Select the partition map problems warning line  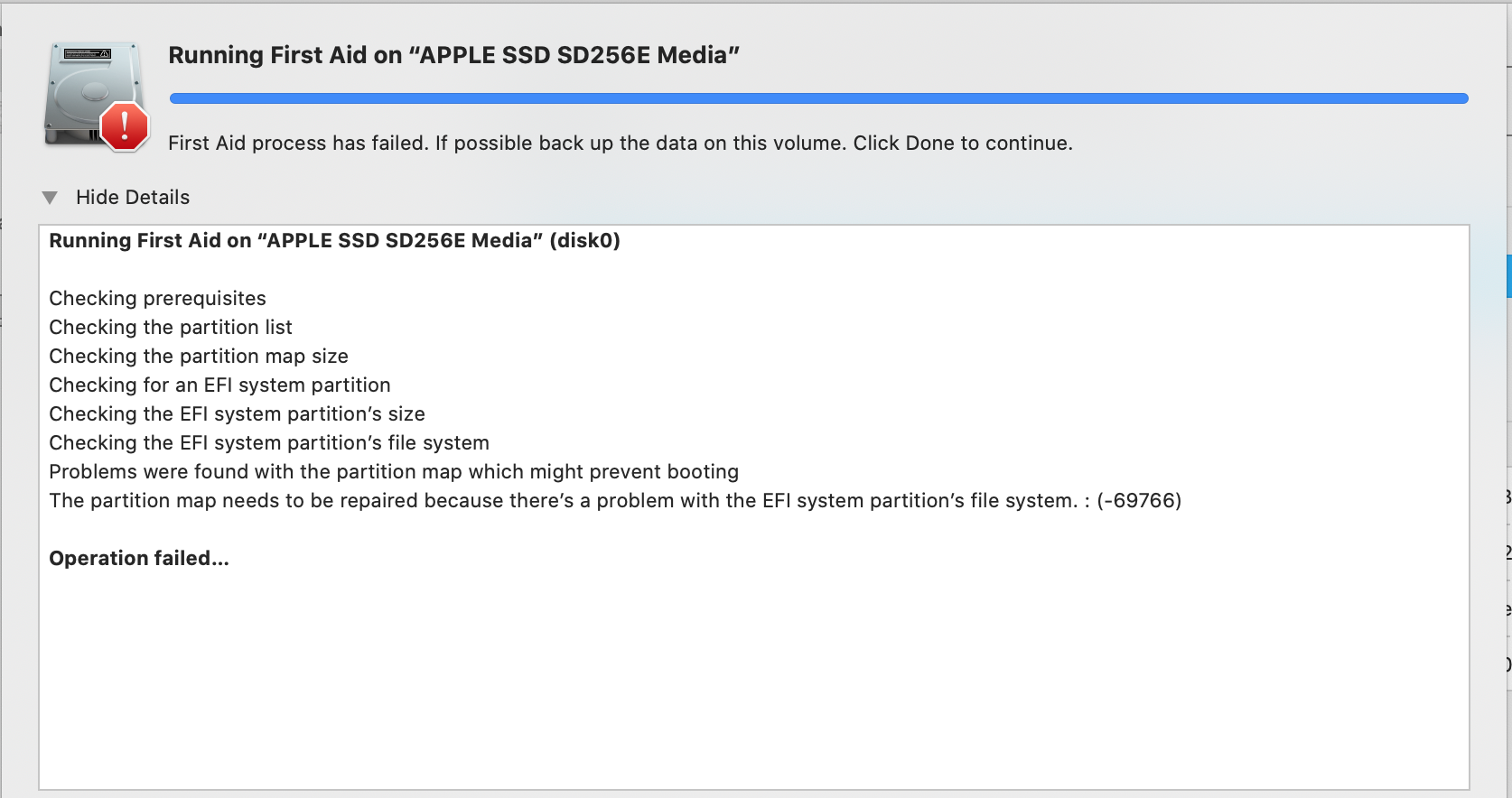point(394,471)
